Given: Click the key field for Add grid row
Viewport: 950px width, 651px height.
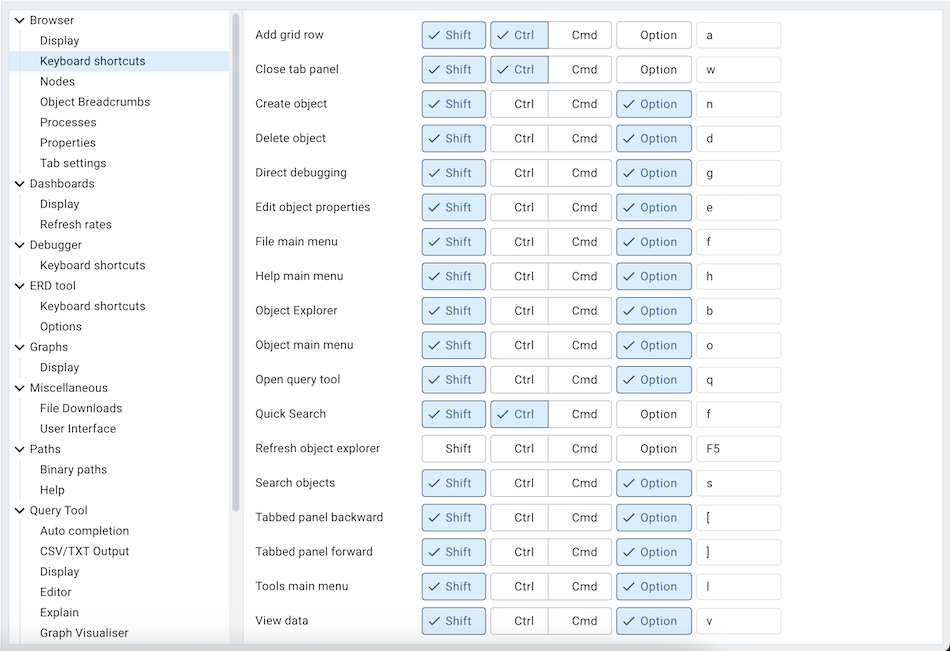Looking at the screenshot, I should [x=738, y=34].
